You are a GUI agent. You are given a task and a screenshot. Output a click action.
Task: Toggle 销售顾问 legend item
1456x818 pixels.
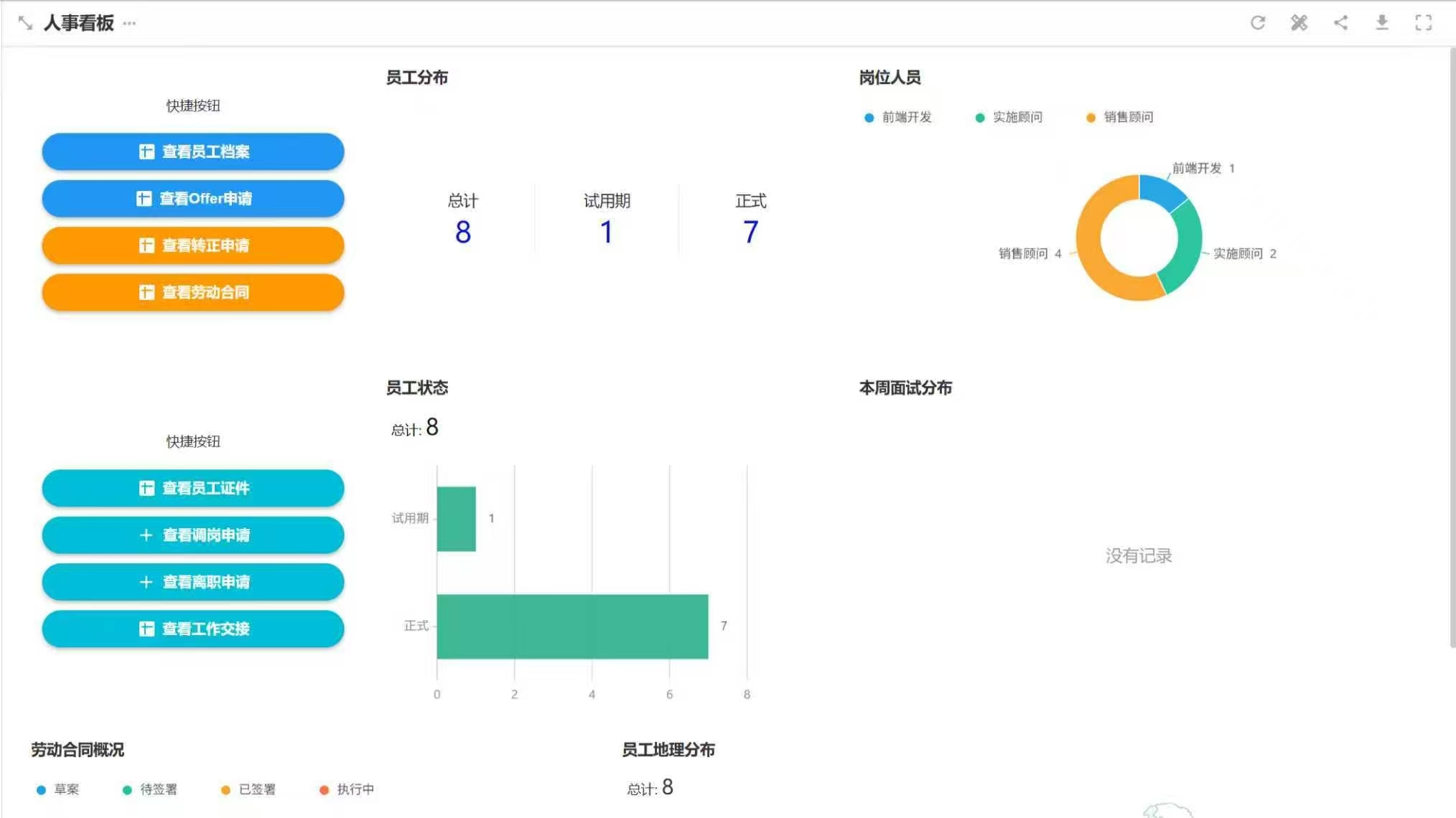point(1120,117)
